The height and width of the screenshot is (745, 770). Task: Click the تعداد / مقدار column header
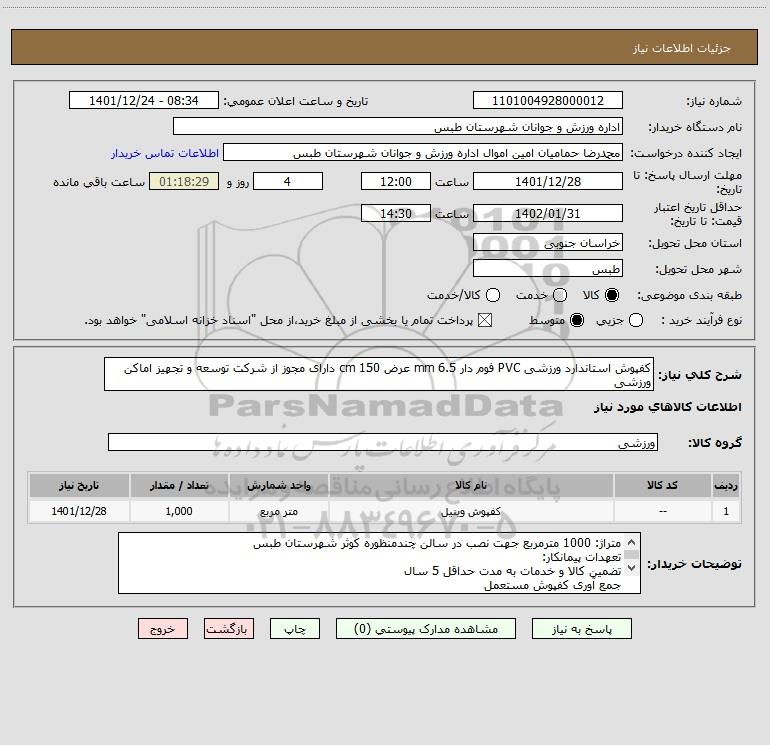pos(179,485)
